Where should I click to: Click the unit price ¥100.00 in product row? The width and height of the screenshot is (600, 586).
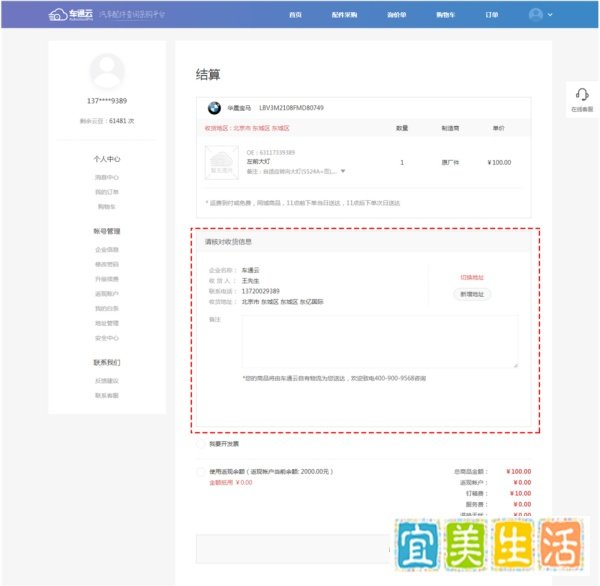click(x=499, y=162)
